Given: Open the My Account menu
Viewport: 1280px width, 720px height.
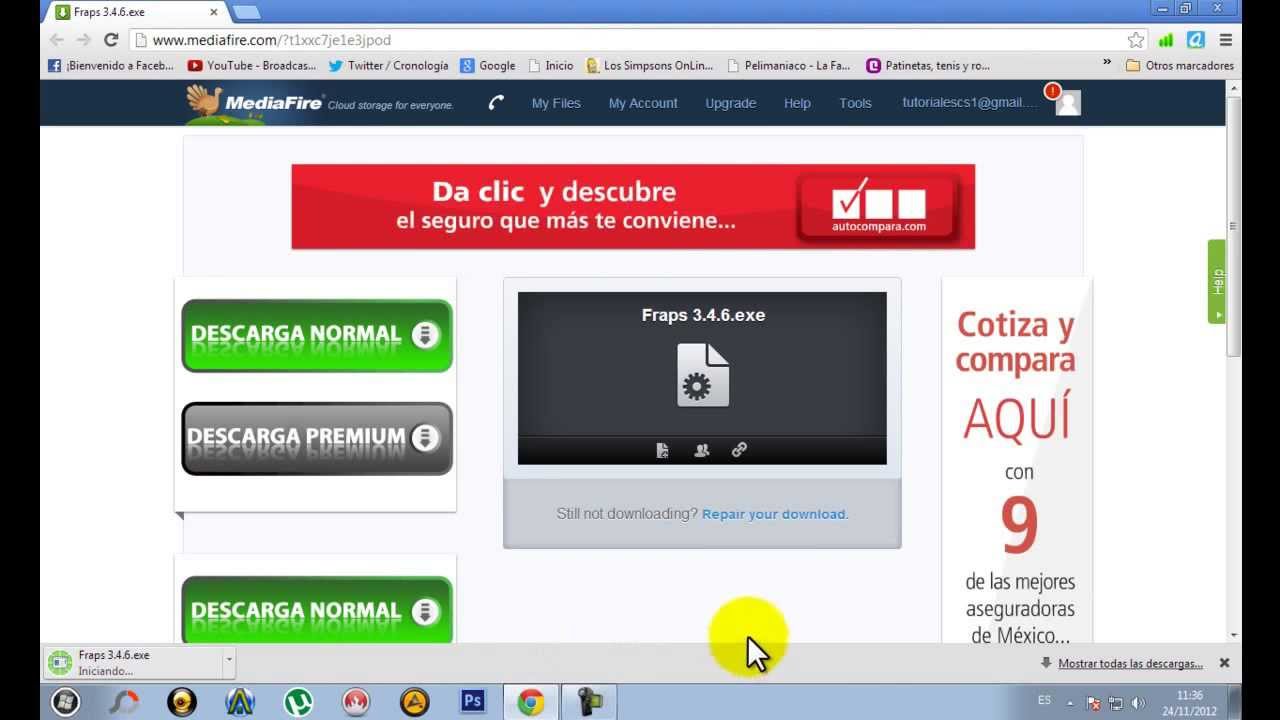Looking at the screenshot, I should tap(643, 103).
